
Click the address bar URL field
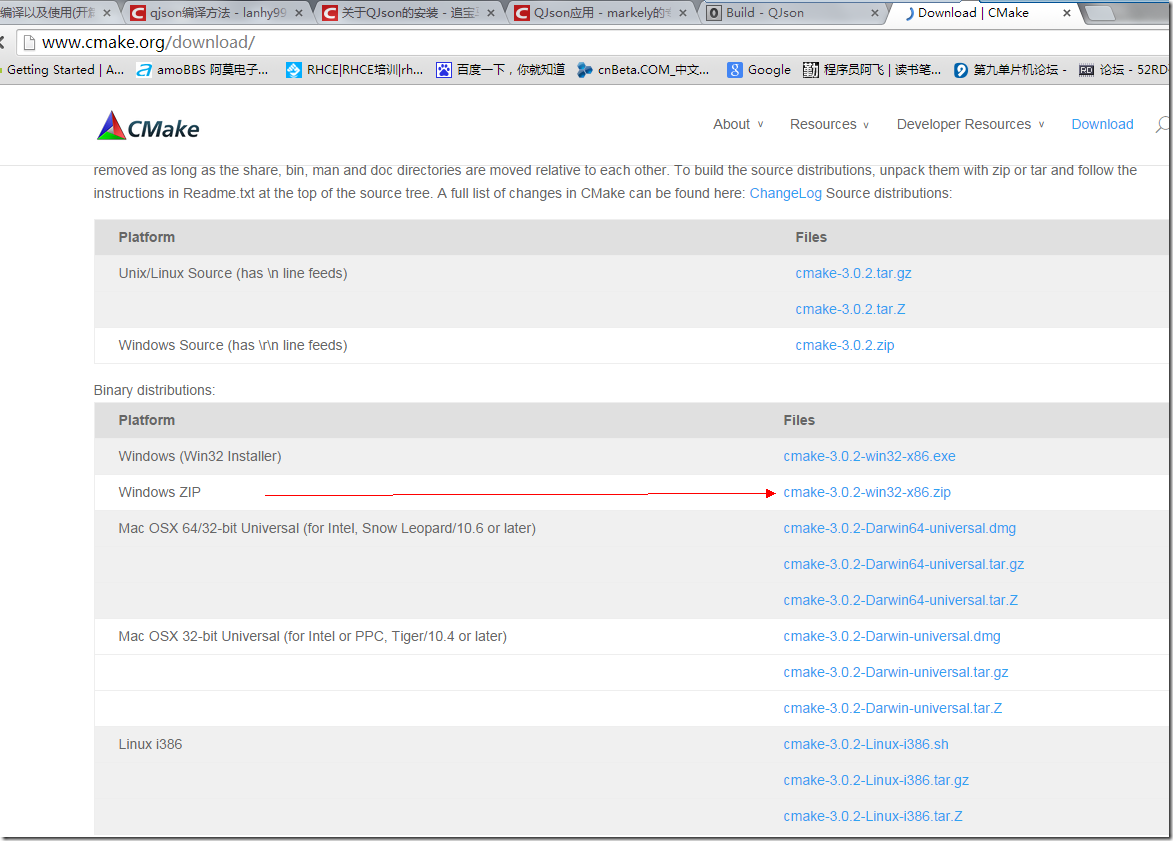point(591,43)
